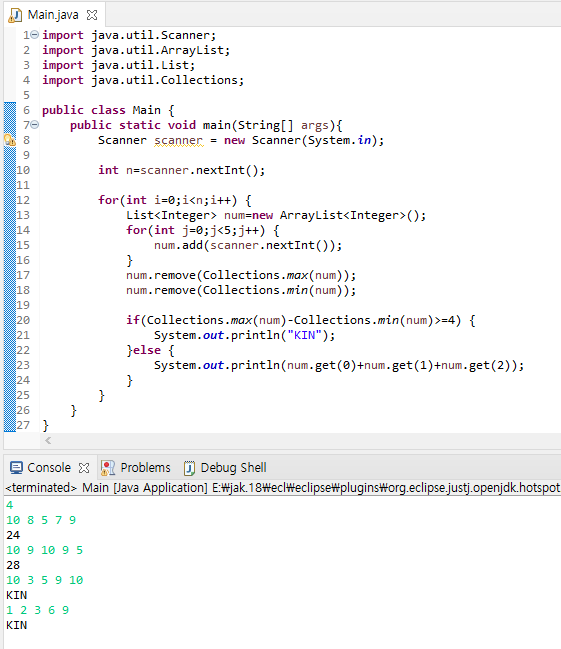The width and height of the screenshot is (561, 649).
Task: Click console input '10 8 5 7 9'
Action: [x=41, y=520]
